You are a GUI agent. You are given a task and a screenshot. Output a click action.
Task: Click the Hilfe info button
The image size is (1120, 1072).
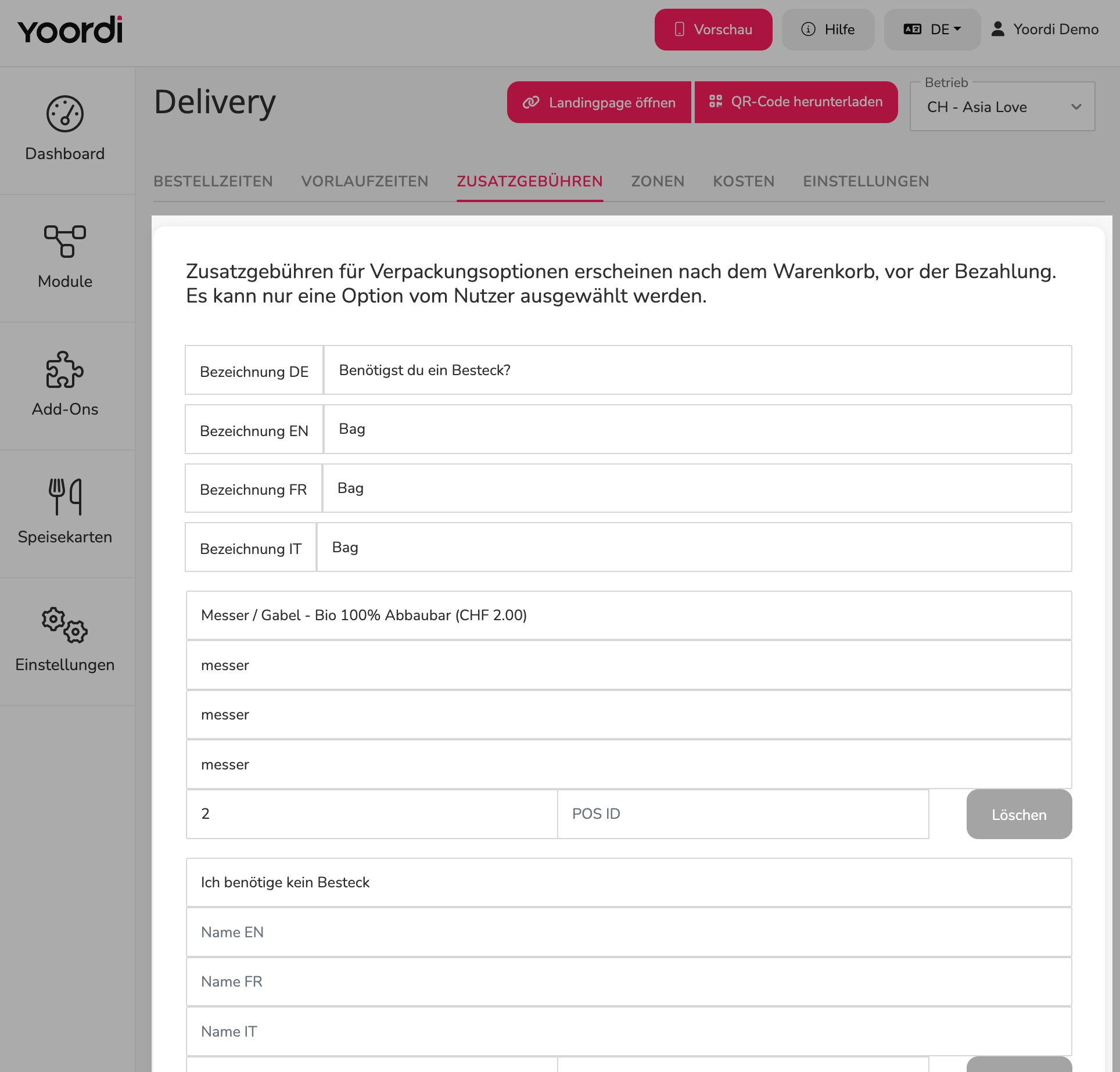coord(828,30)
